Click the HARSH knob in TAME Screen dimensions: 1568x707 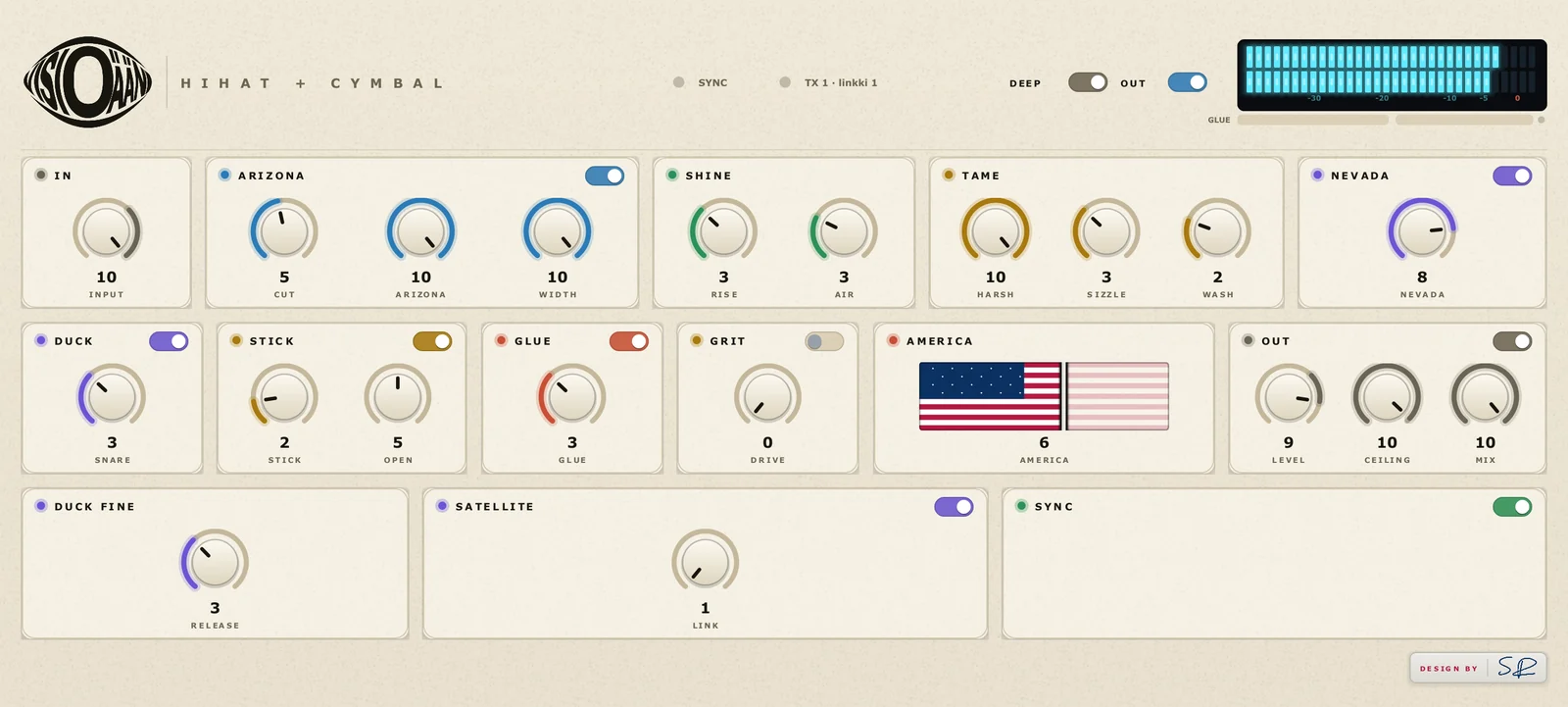coord(996,231)
